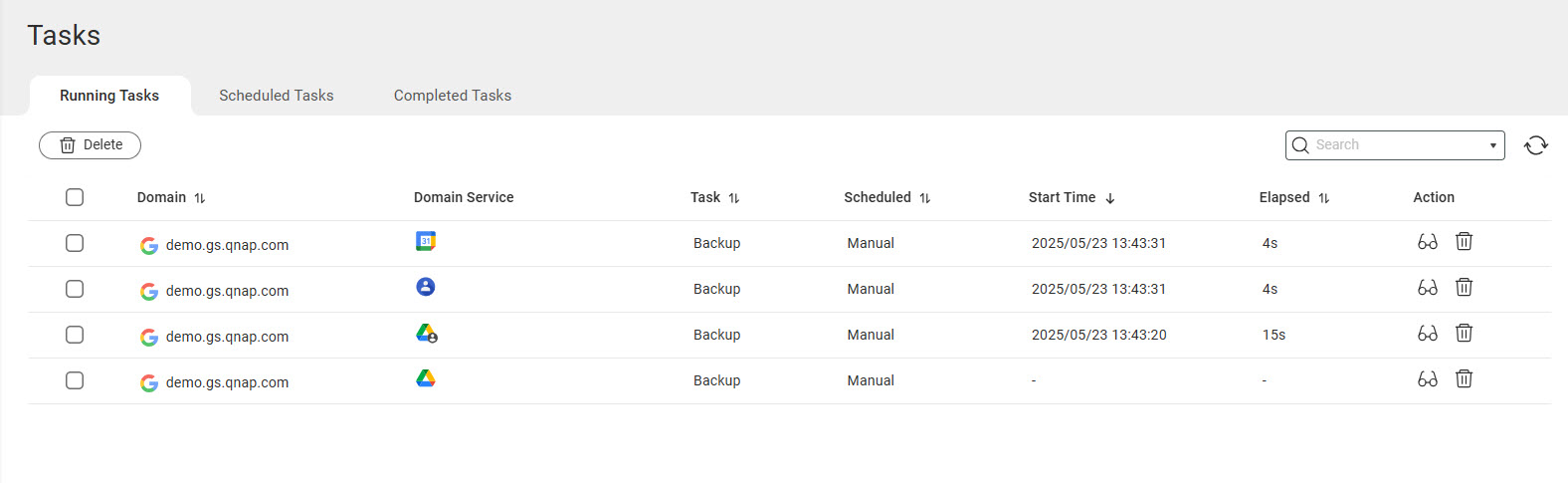Switch to the Scheduled Tasks tab
Screen dimensions: 1568x483
coord(277,96)
